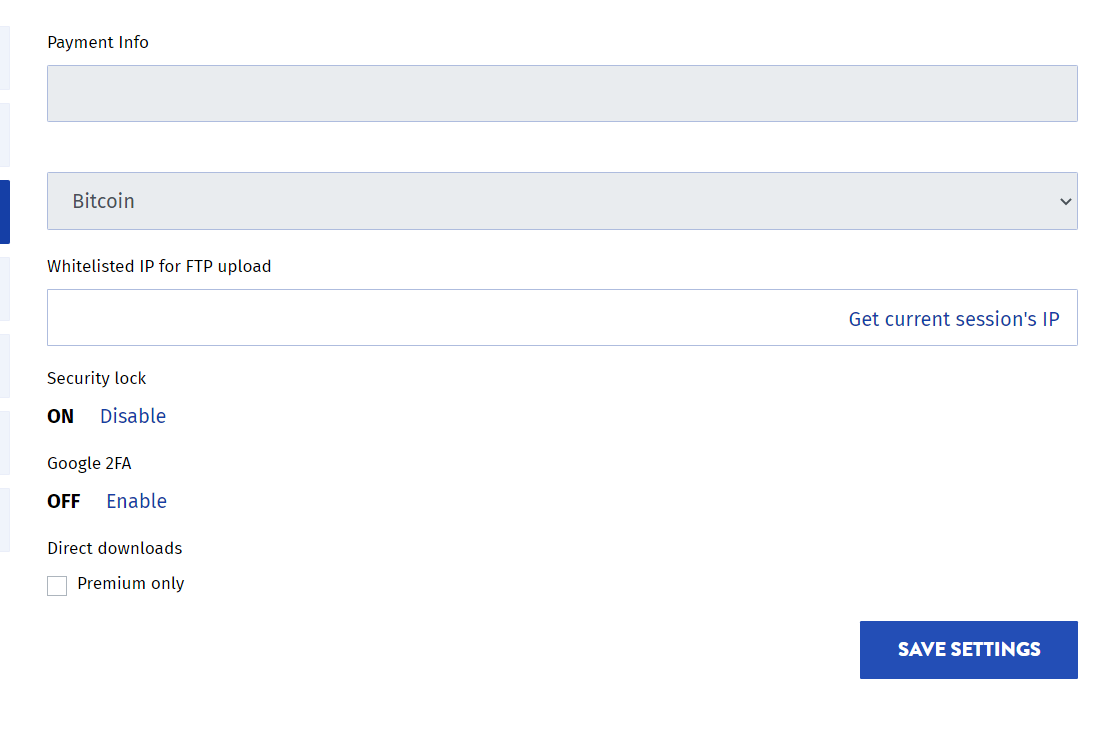The image size is (1114, 740).
Task: Click the Payment Info label
Action: tap(98, 43)
